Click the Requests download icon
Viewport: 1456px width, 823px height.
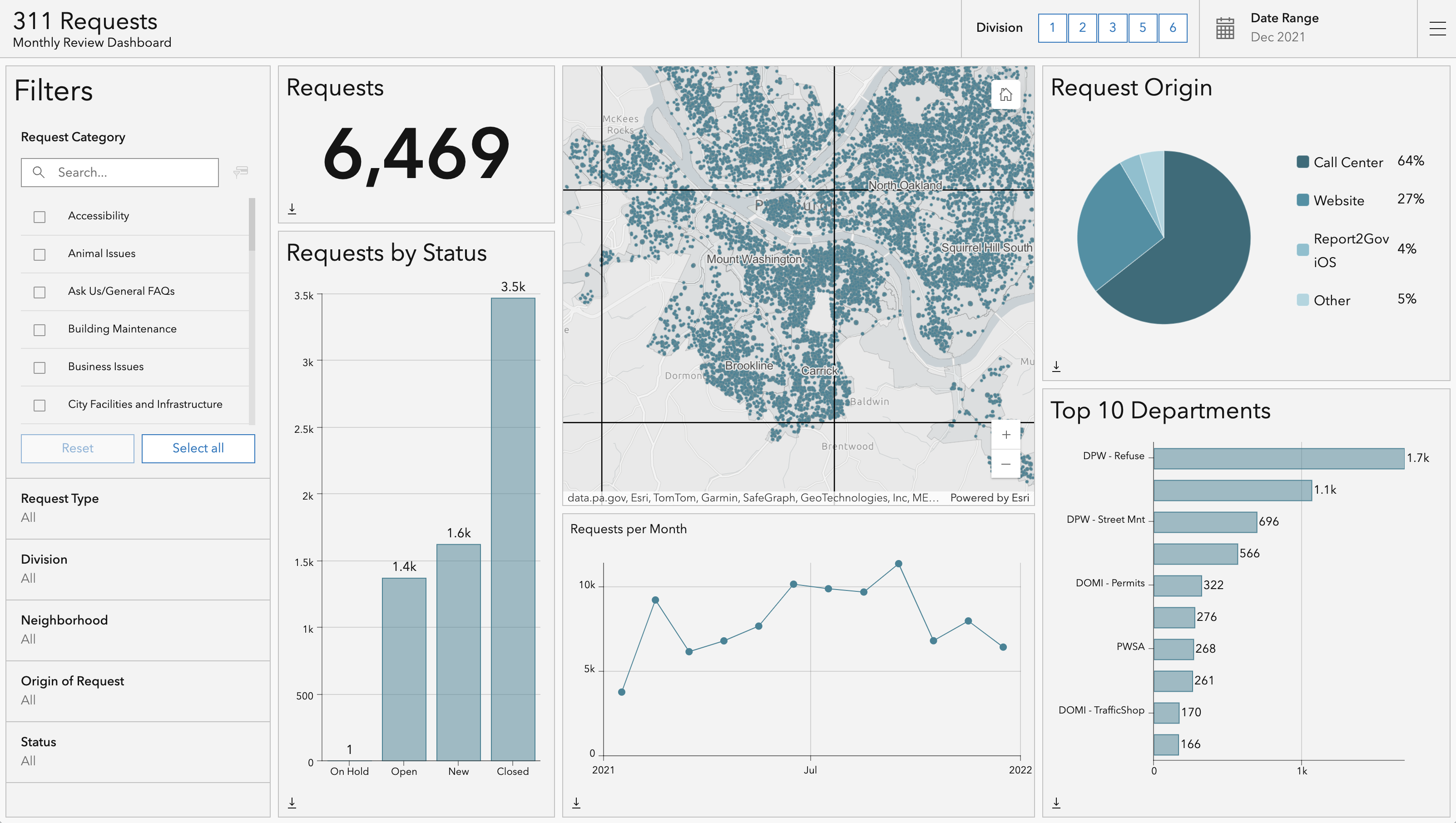click(x=293, y=207)
